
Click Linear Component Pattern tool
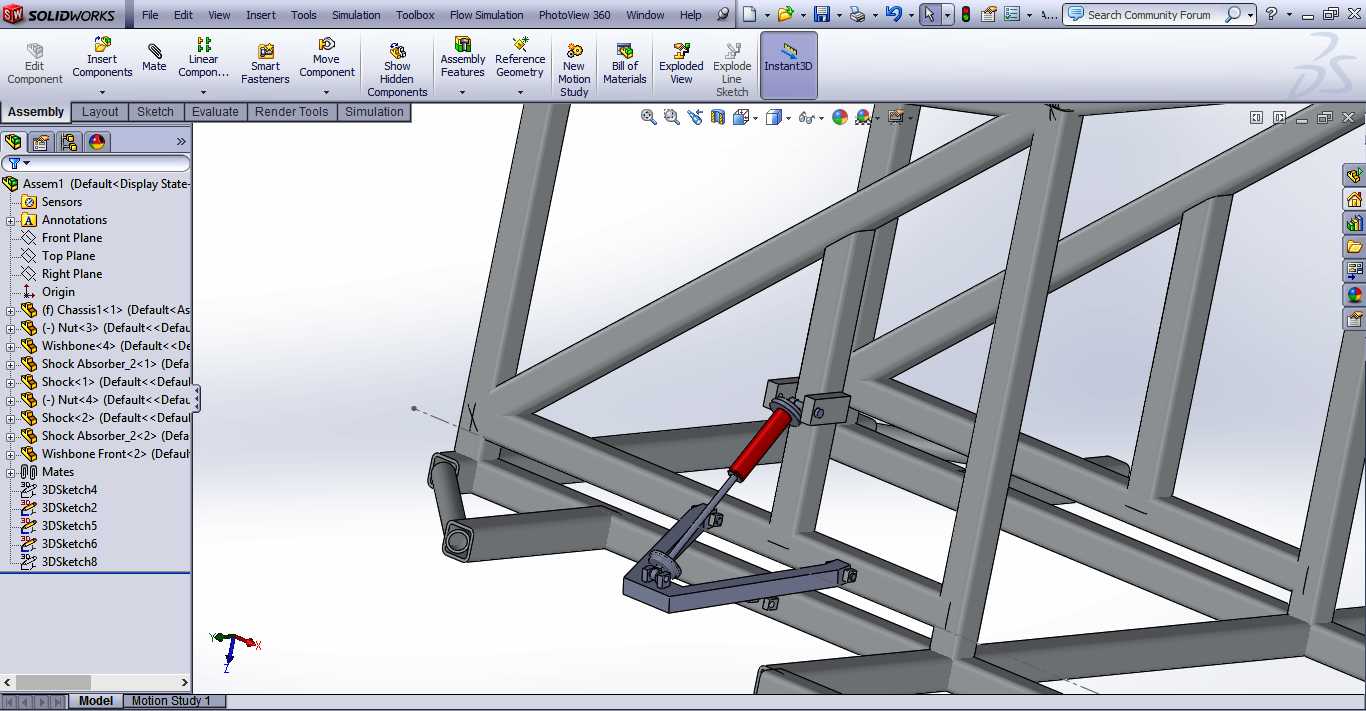coord(203,58)
